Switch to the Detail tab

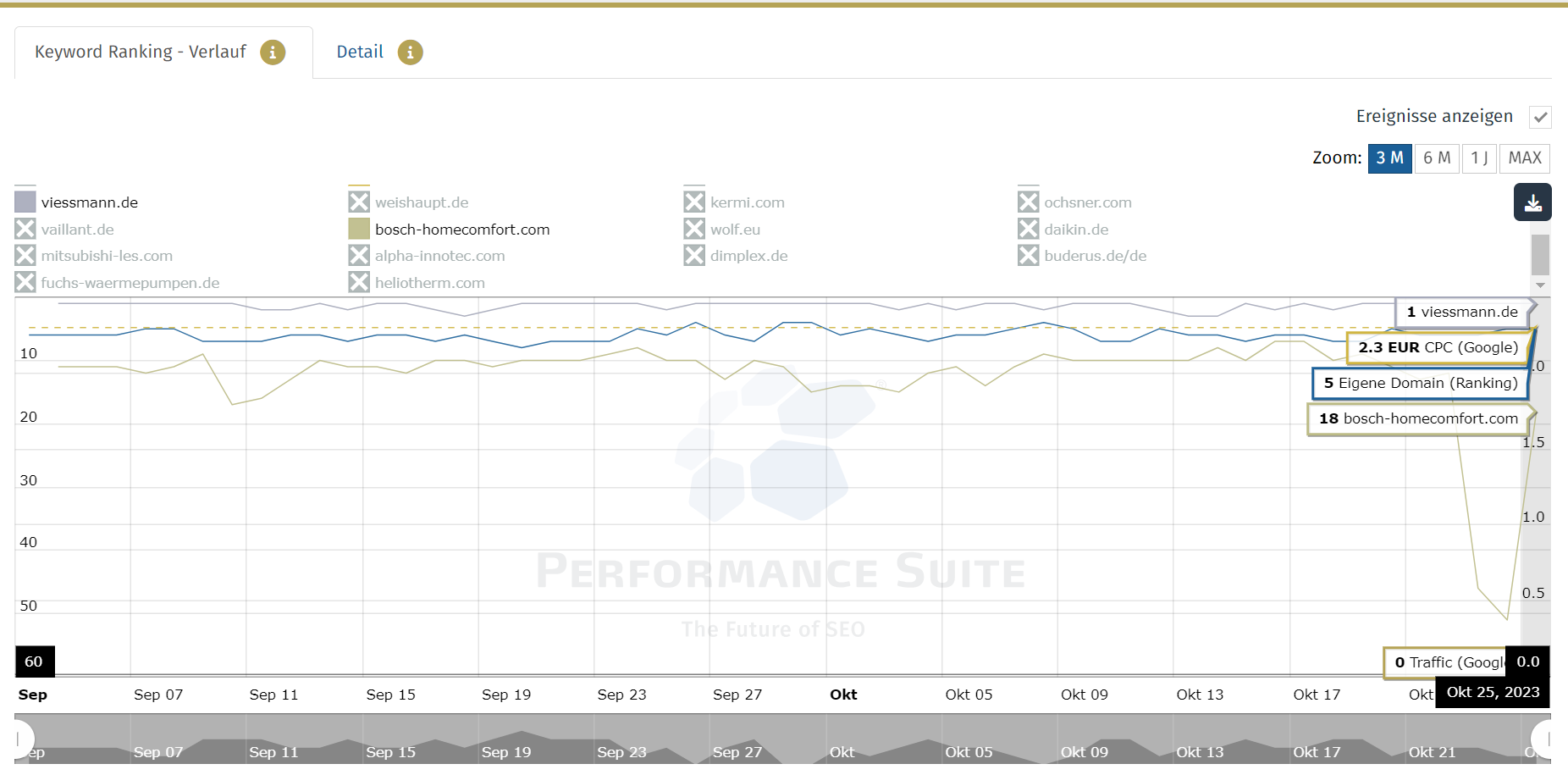pyautogui.click(x=360, y=52)
